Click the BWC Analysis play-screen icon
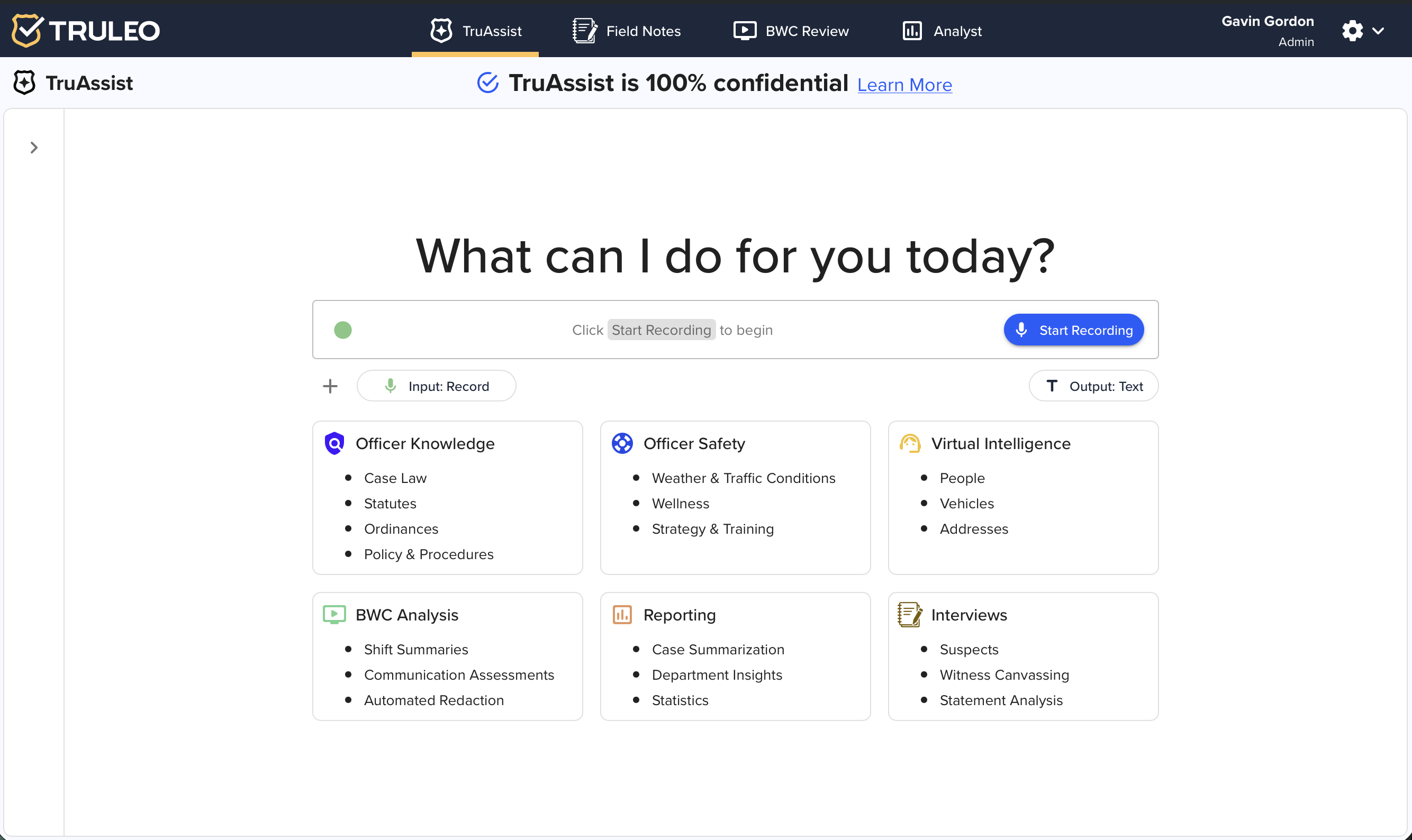This screenshot has width=1412, height=840. tap(334, 615)
